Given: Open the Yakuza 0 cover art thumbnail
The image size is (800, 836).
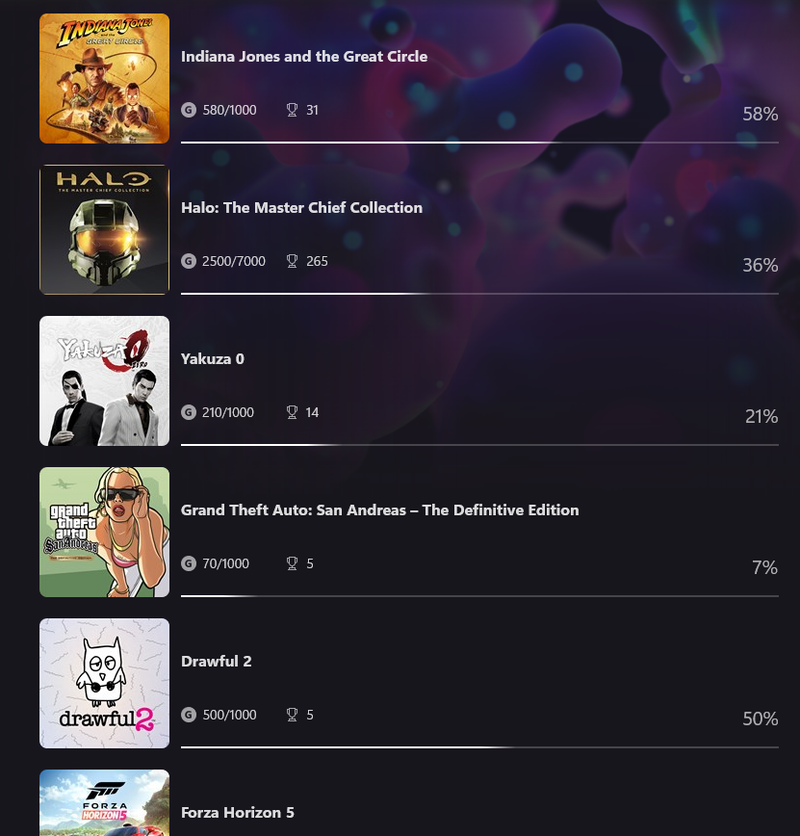Looking at the screenshot, I should click(105, 381).
